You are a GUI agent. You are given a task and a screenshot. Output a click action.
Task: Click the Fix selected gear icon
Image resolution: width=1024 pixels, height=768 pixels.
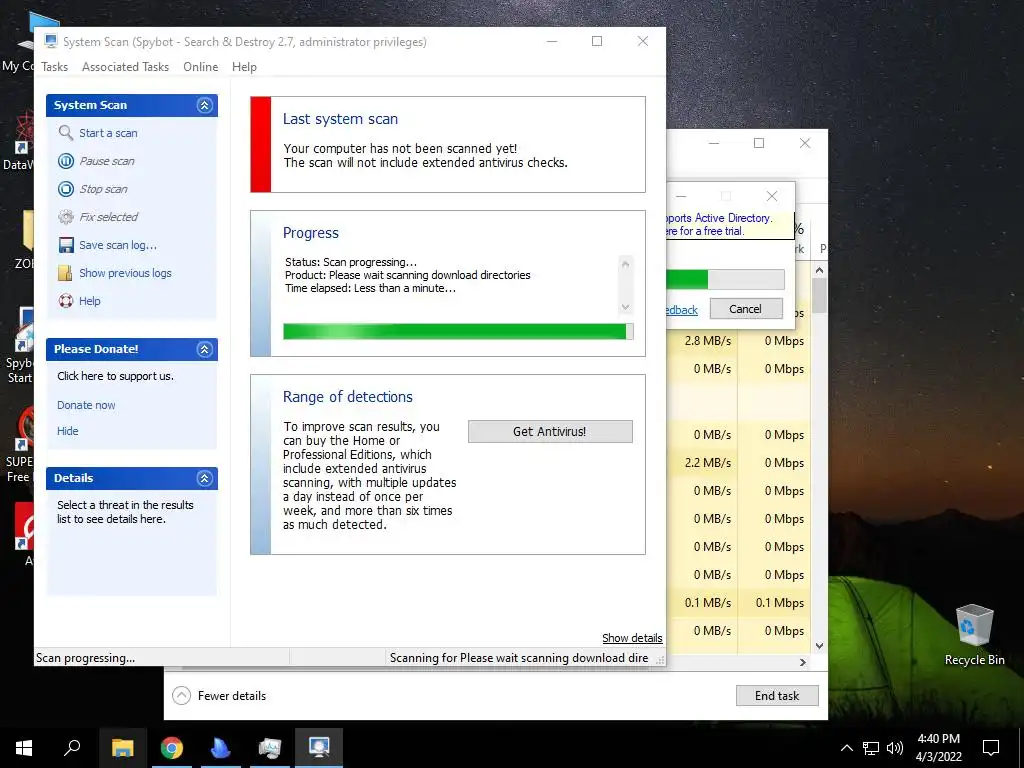(66, 217)
